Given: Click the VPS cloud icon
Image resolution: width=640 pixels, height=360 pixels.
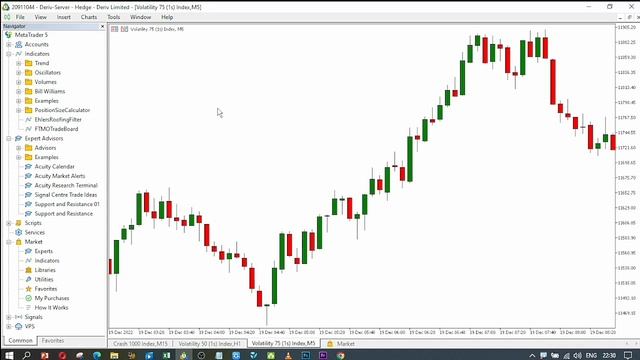Looking at the screenshot, I should point(19,326).
